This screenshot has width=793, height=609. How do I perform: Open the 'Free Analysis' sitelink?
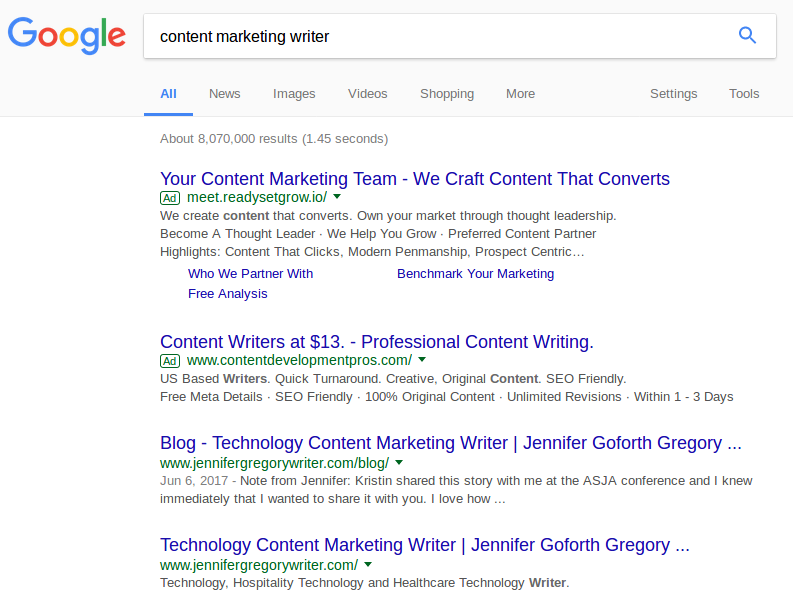(228, 294)
